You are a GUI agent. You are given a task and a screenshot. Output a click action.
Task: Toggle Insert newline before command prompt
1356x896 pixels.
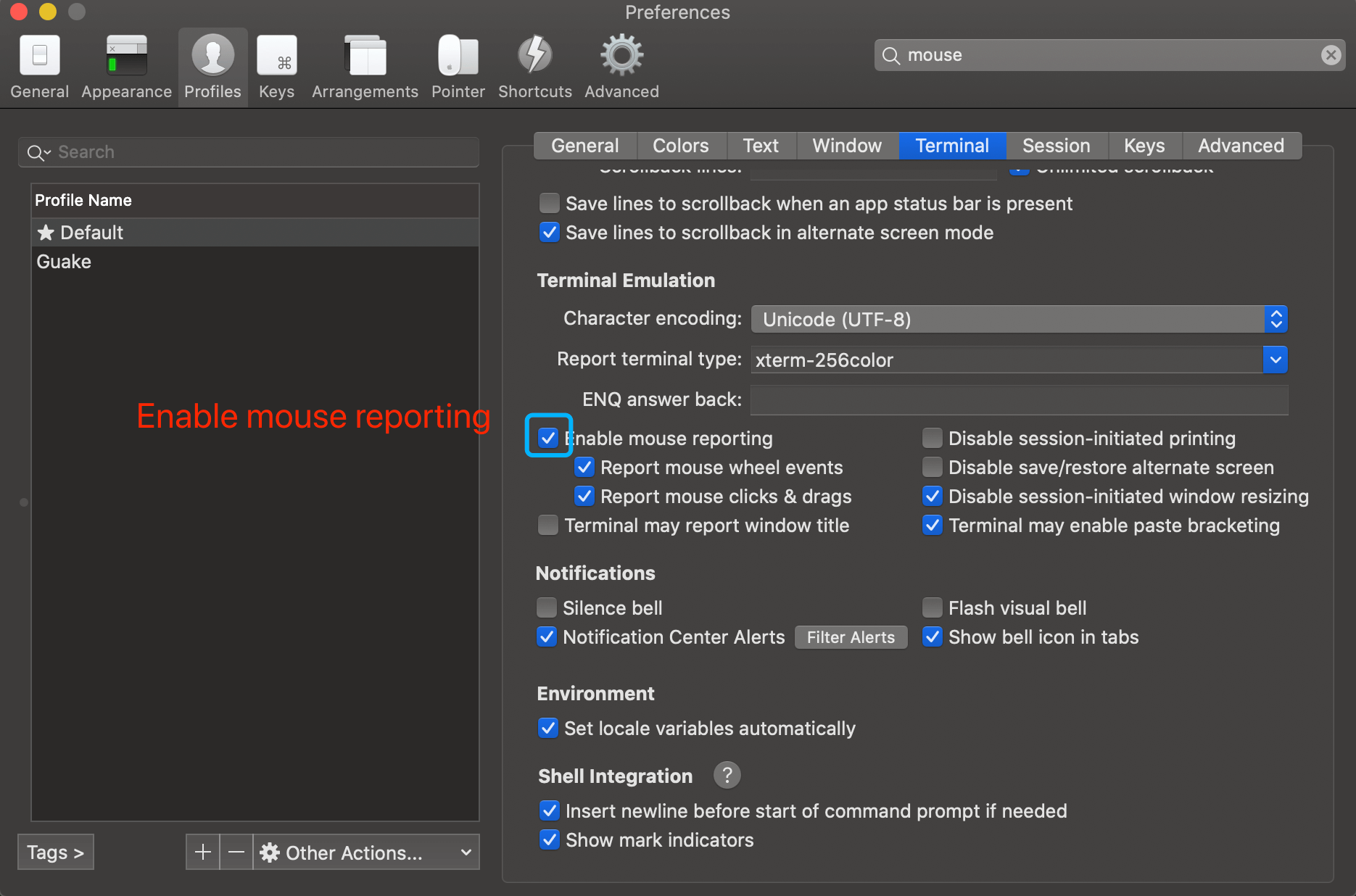(550, 810)
